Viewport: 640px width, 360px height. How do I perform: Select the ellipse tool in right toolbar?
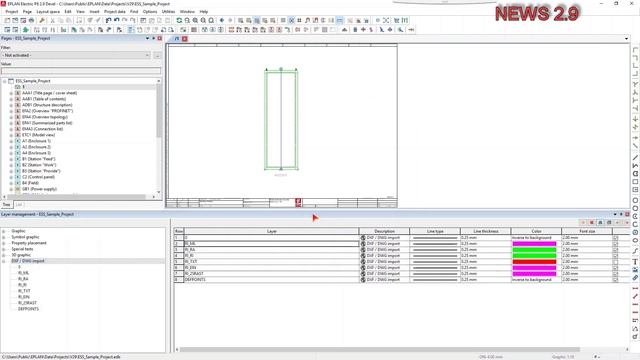pos(635,240)
